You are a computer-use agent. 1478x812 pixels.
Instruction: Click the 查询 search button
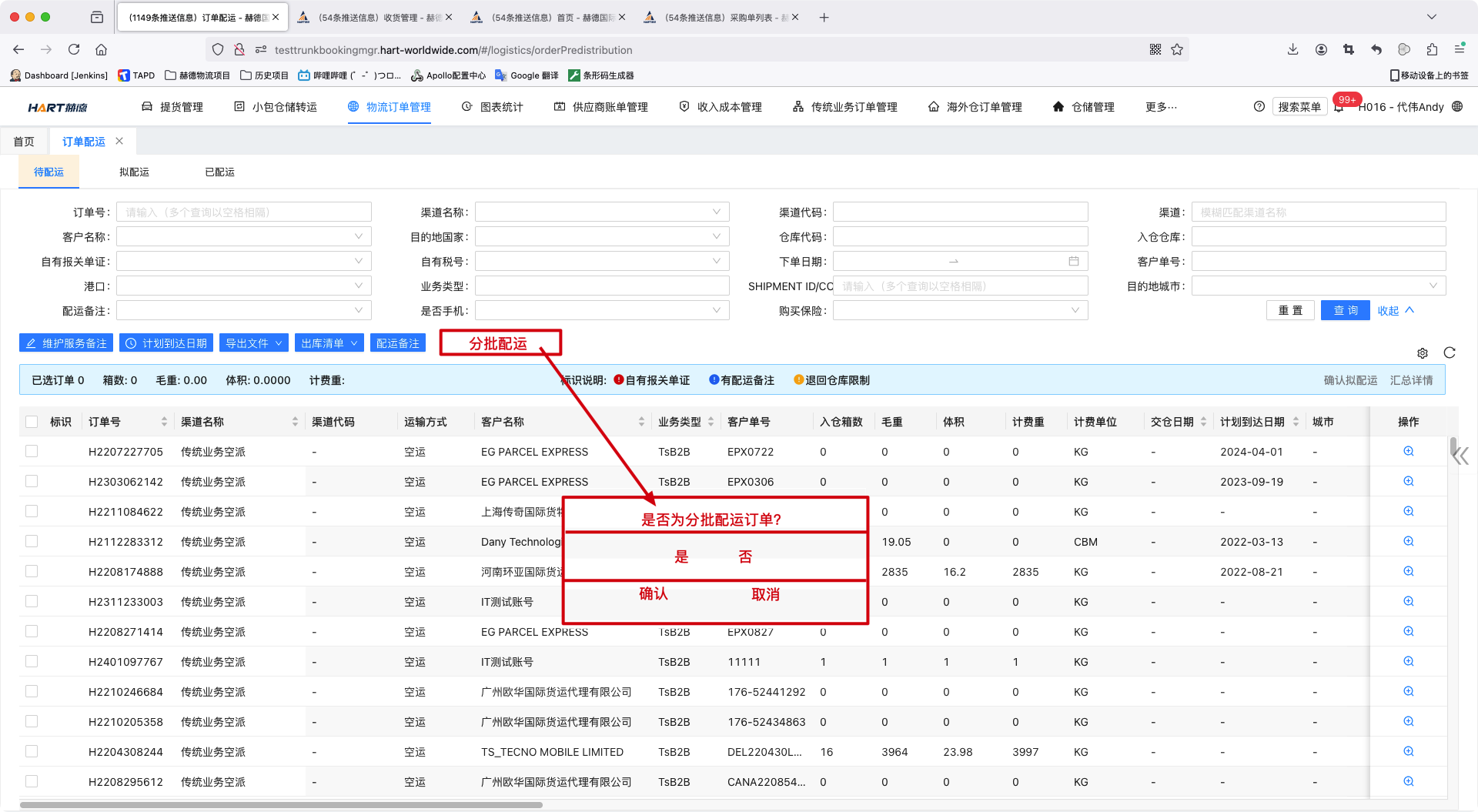tap(1345, 310)
